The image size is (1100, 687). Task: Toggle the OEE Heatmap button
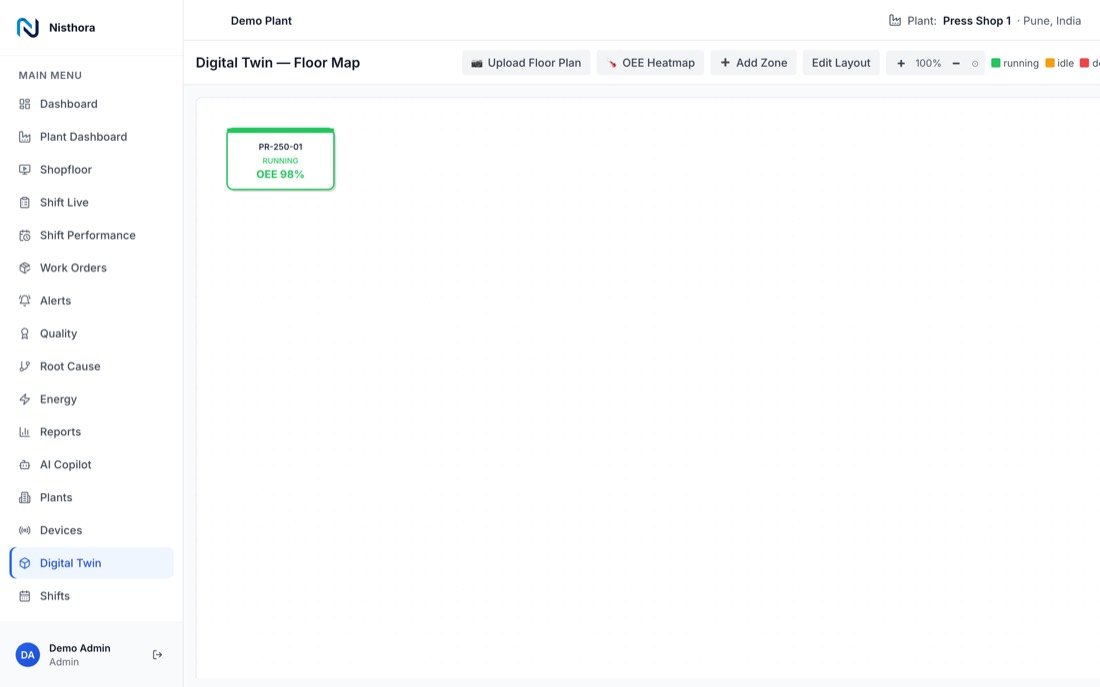650,63
